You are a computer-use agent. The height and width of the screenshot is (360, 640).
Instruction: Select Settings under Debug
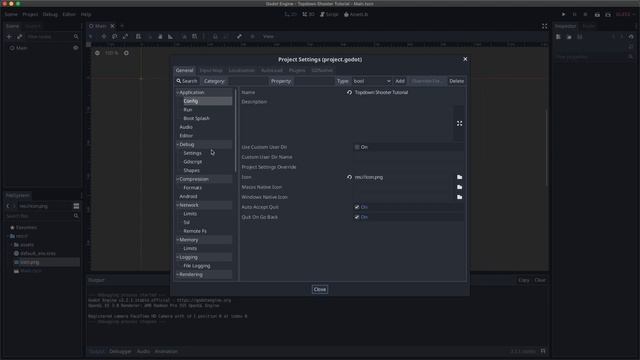[192, 153]
